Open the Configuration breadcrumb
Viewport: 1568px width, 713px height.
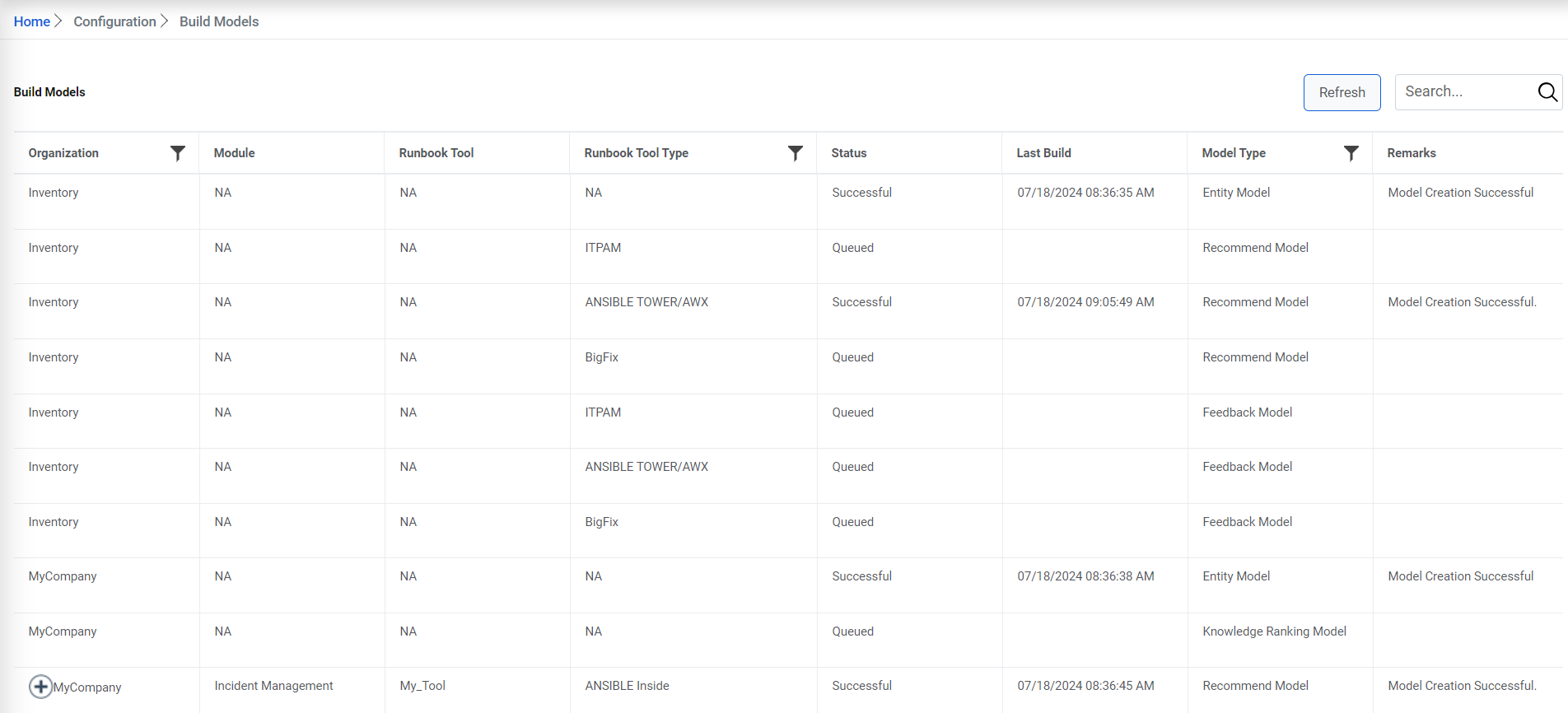(114, 21)
